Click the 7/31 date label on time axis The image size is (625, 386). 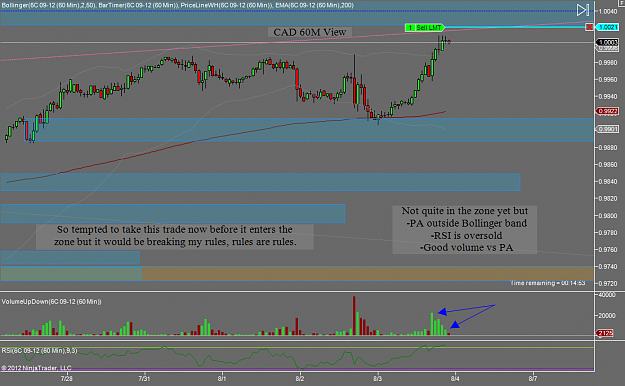[144, 378]
